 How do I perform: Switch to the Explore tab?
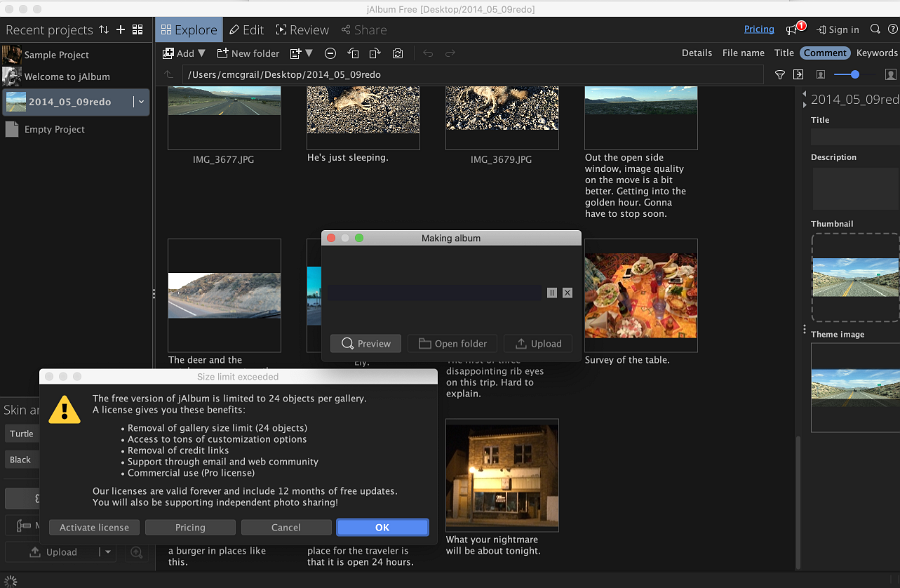tap(189, 30)
